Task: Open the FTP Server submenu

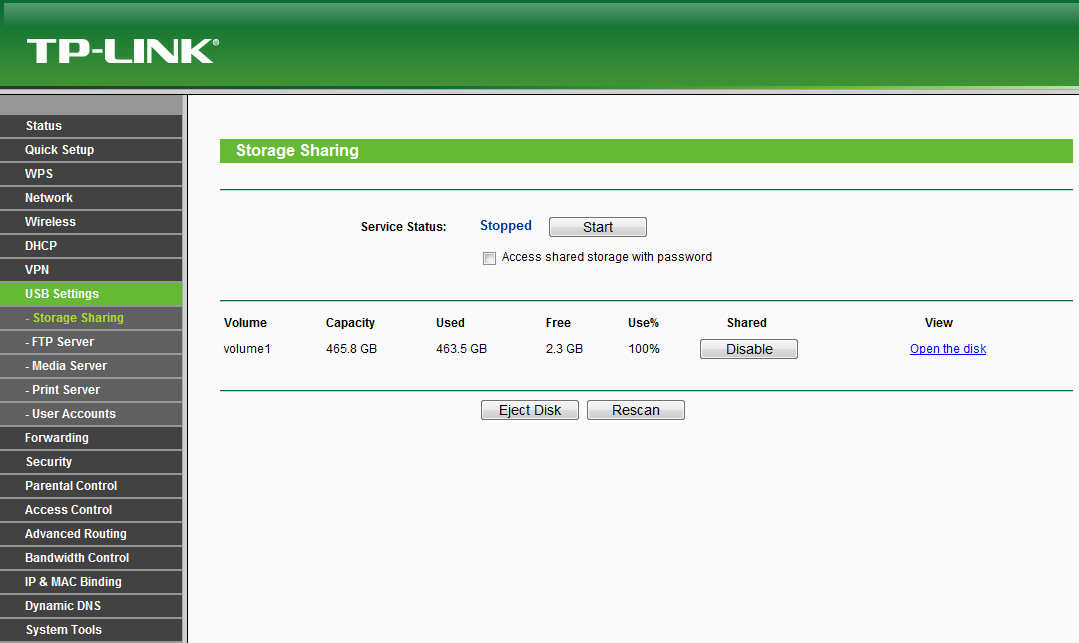Action: click(91, 342)
